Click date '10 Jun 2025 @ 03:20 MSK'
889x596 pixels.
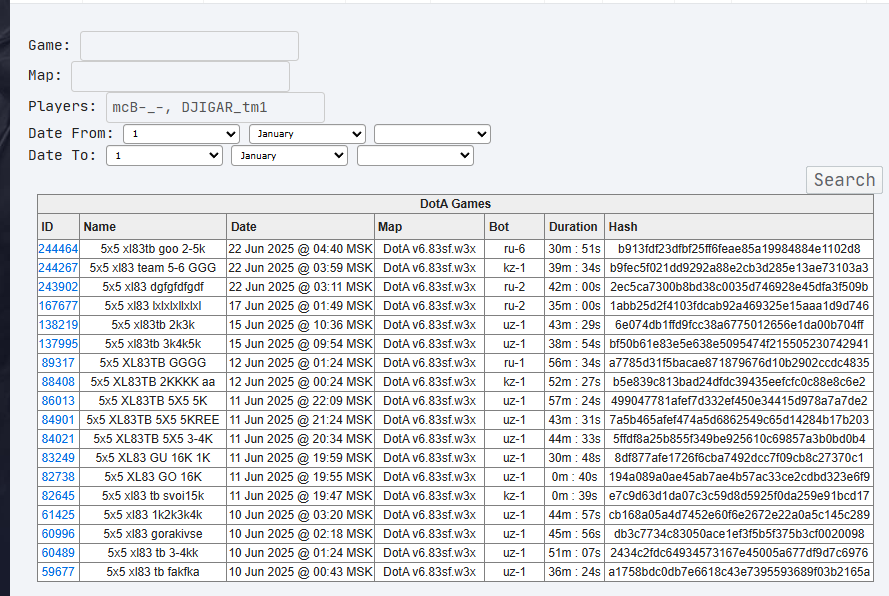(300, 515)
